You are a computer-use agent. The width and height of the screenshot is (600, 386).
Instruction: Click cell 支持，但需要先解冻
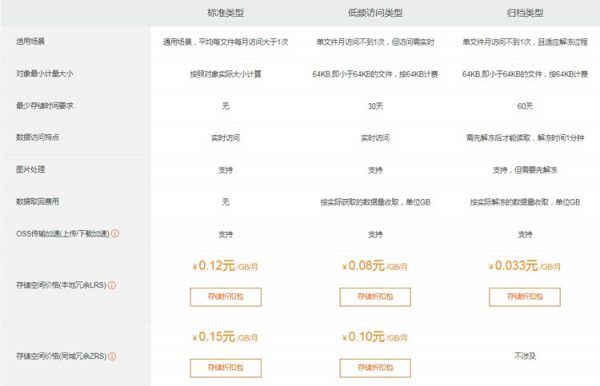pyautogui.click(x=525, y=170)
